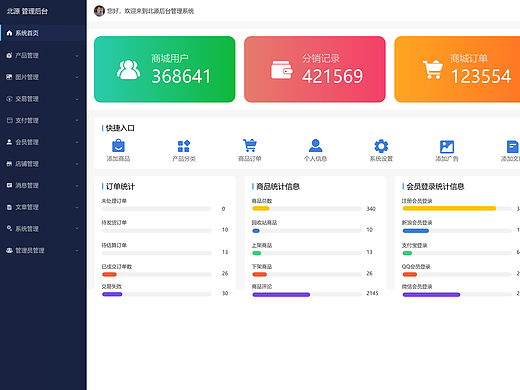Expand the 店铺管理 chevron

pyautogui.click(x=77, y=164)
